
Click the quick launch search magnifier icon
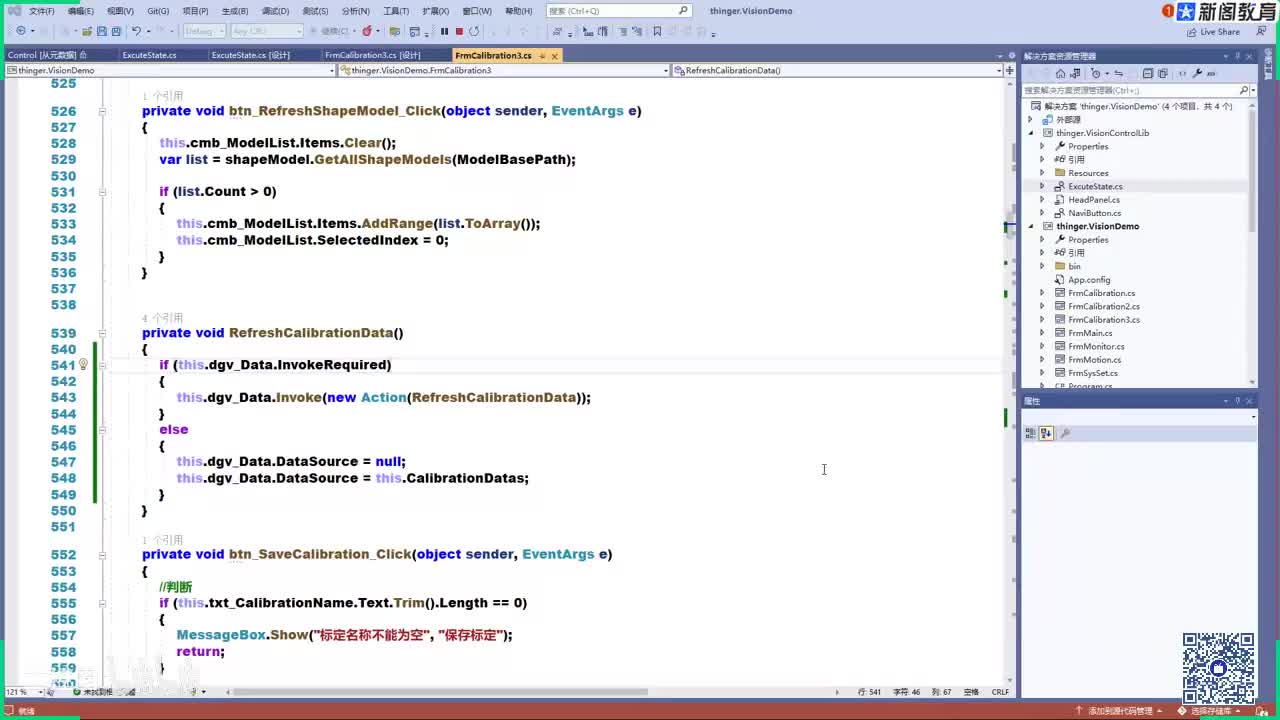[x=683, y=11]
